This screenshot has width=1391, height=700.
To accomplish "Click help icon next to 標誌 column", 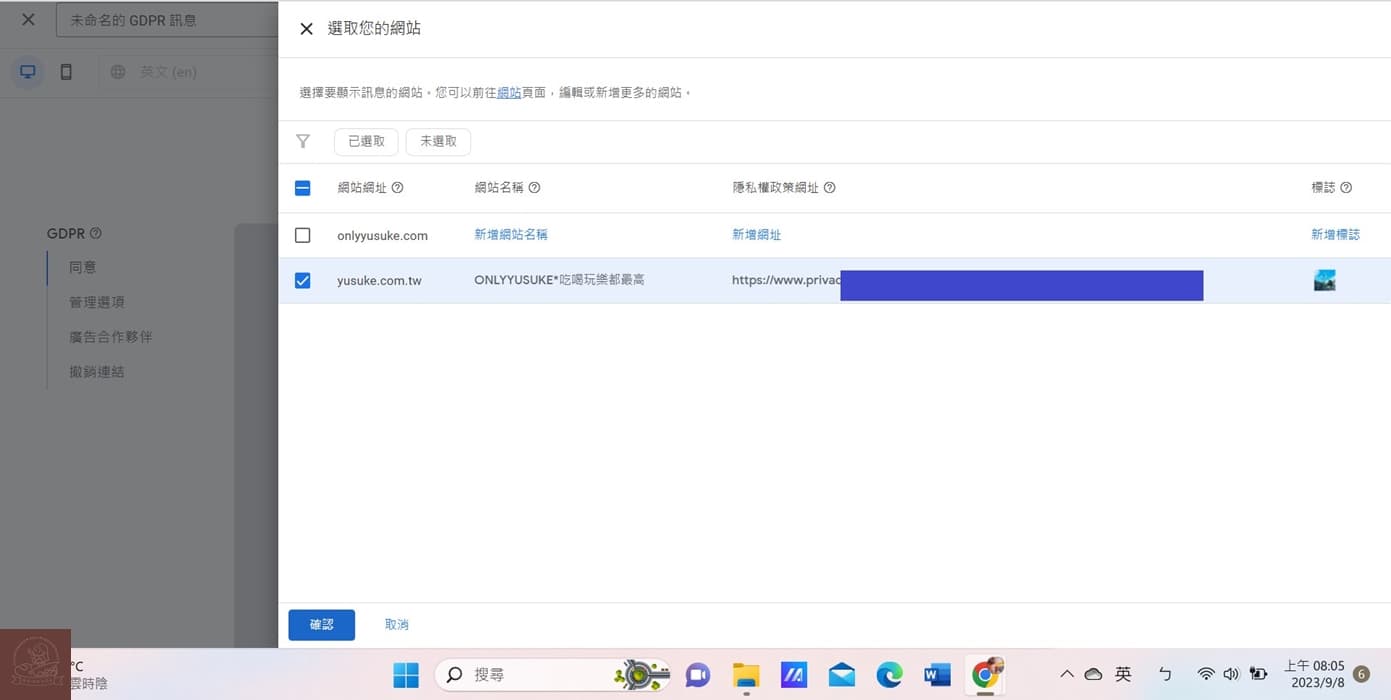I will [x=1347, y=187].
